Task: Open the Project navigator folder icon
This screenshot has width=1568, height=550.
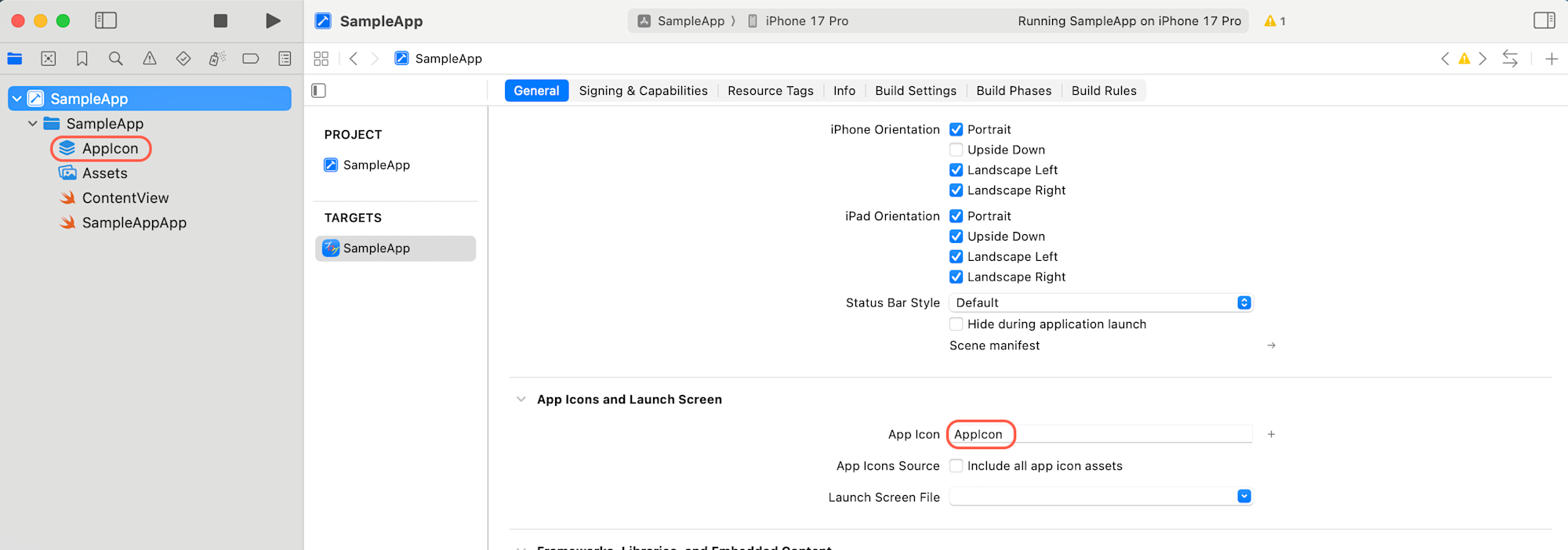Action: [15, 58]
